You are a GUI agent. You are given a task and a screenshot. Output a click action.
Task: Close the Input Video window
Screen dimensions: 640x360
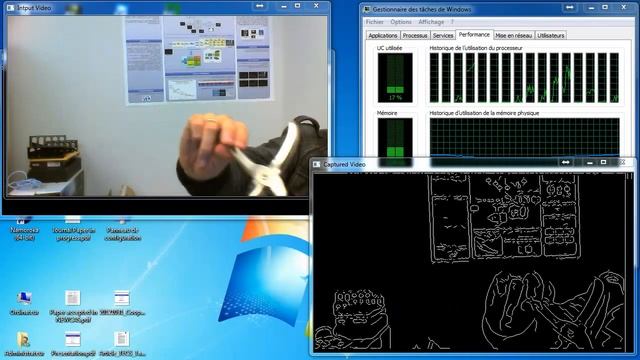click(316, 6)
